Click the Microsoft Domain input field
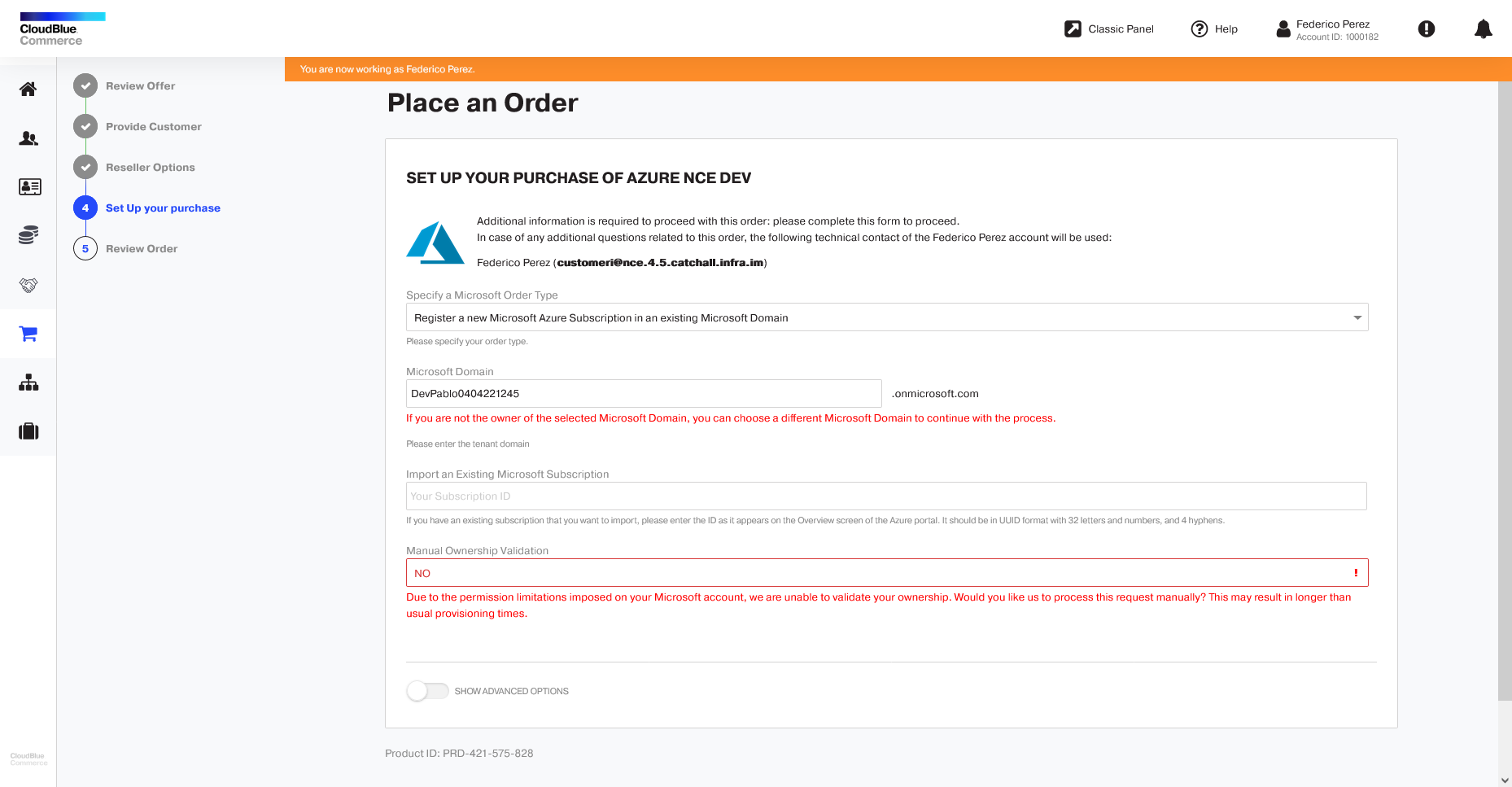1512x787 pixels. click(644, 394)
